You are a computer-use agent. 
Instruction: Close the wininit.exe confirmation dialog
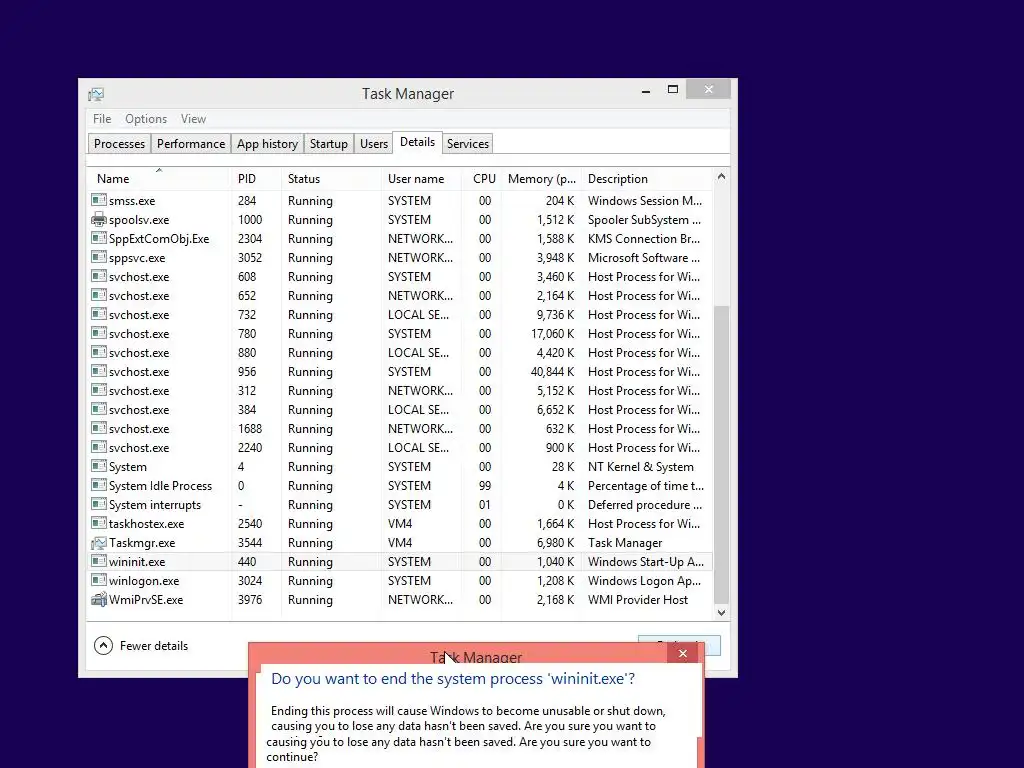click(x=682, y=654)
